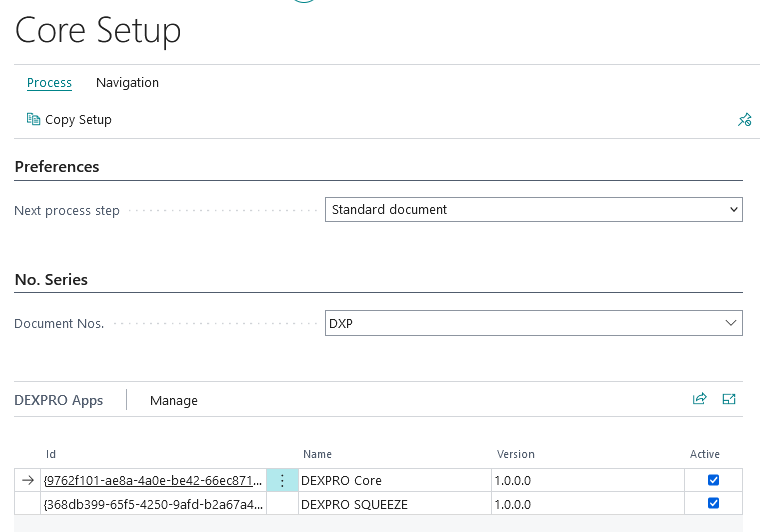761x532 pixels.
Task: Click the Document Nos. input field
Action: click(x=520, y=323)
